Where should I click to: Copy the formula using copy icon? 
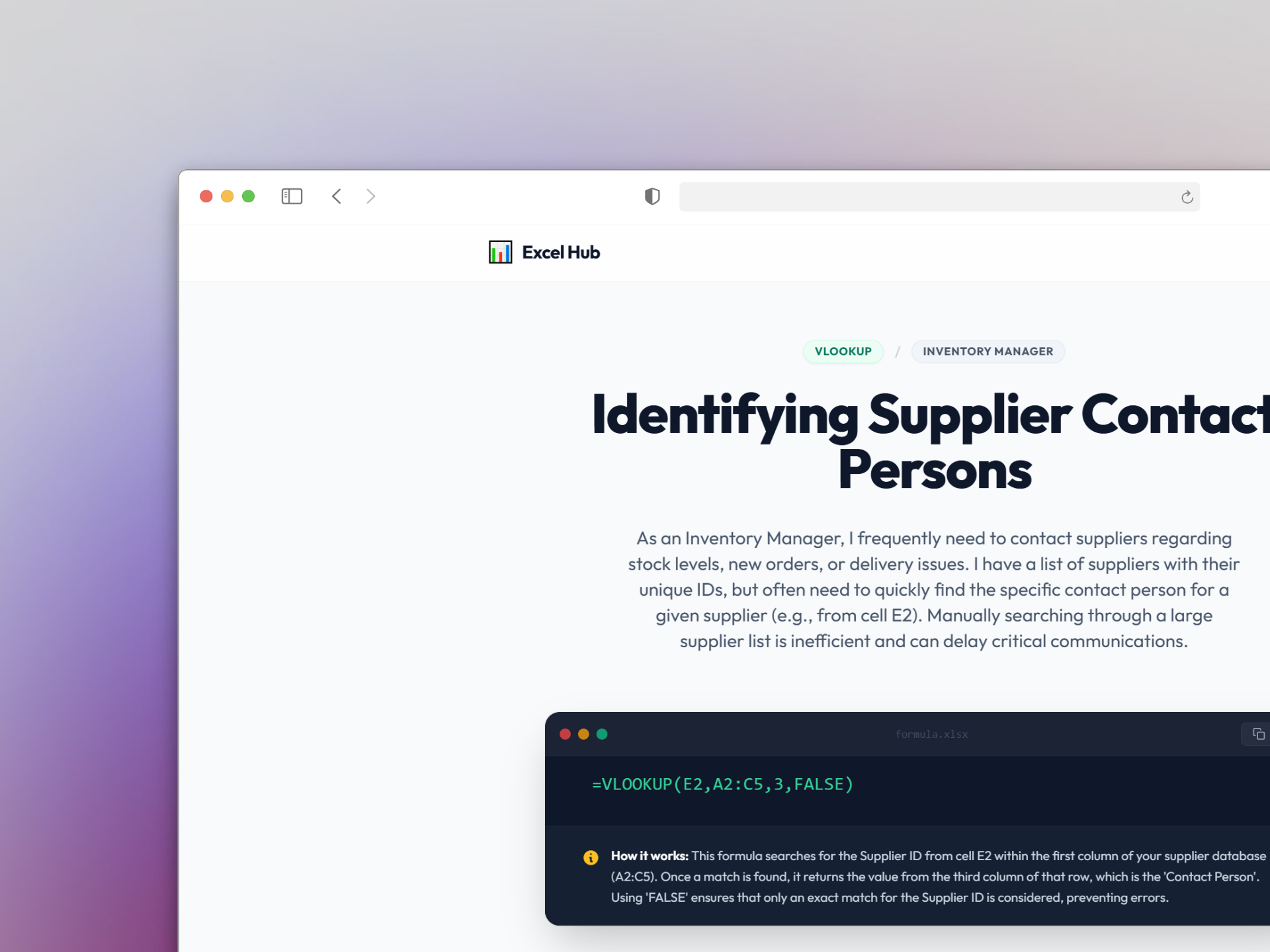pos(1257,734)
